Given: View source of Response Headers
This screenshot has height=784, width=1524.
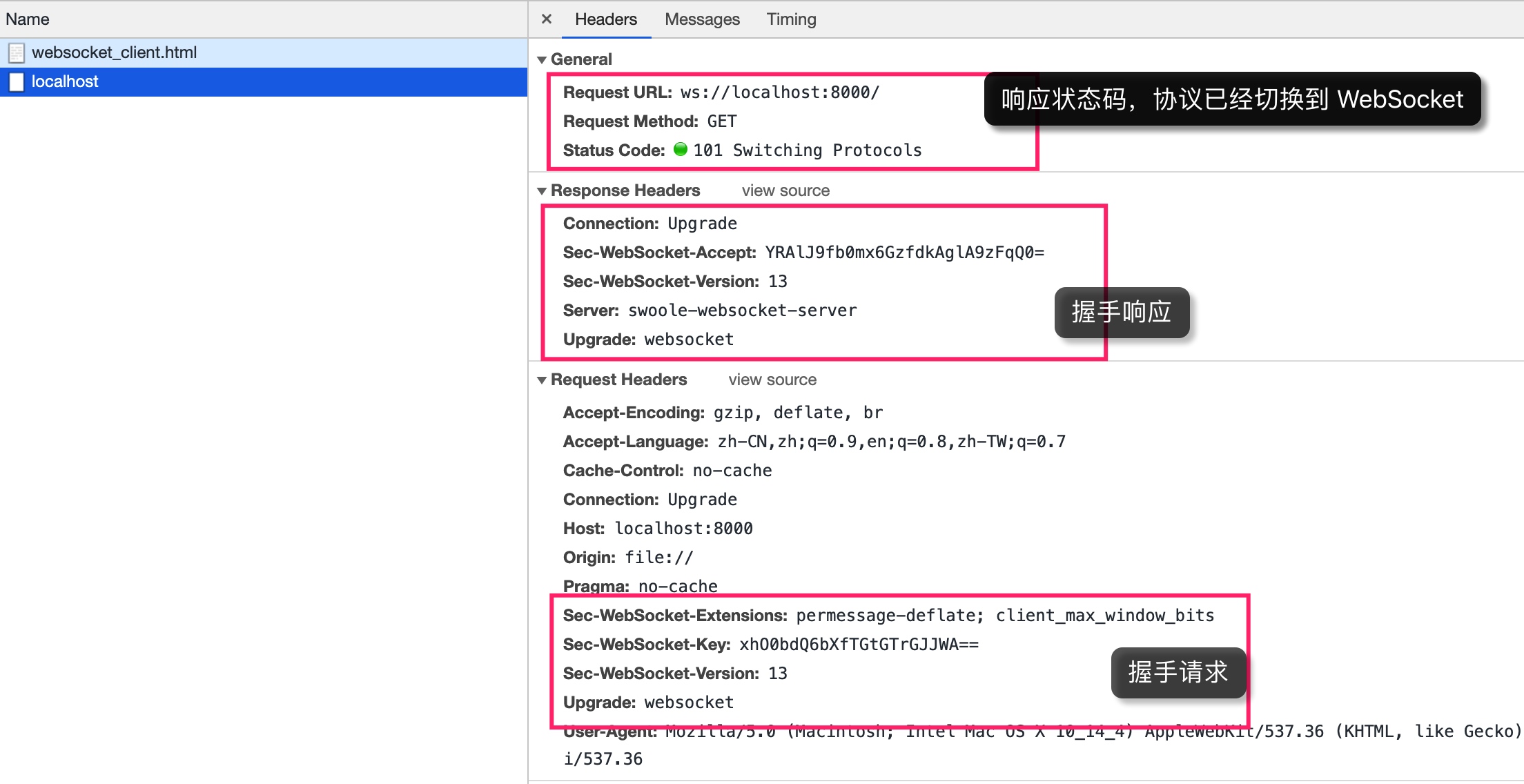Looking at the screenshot, I should click(x=785, y=190).
